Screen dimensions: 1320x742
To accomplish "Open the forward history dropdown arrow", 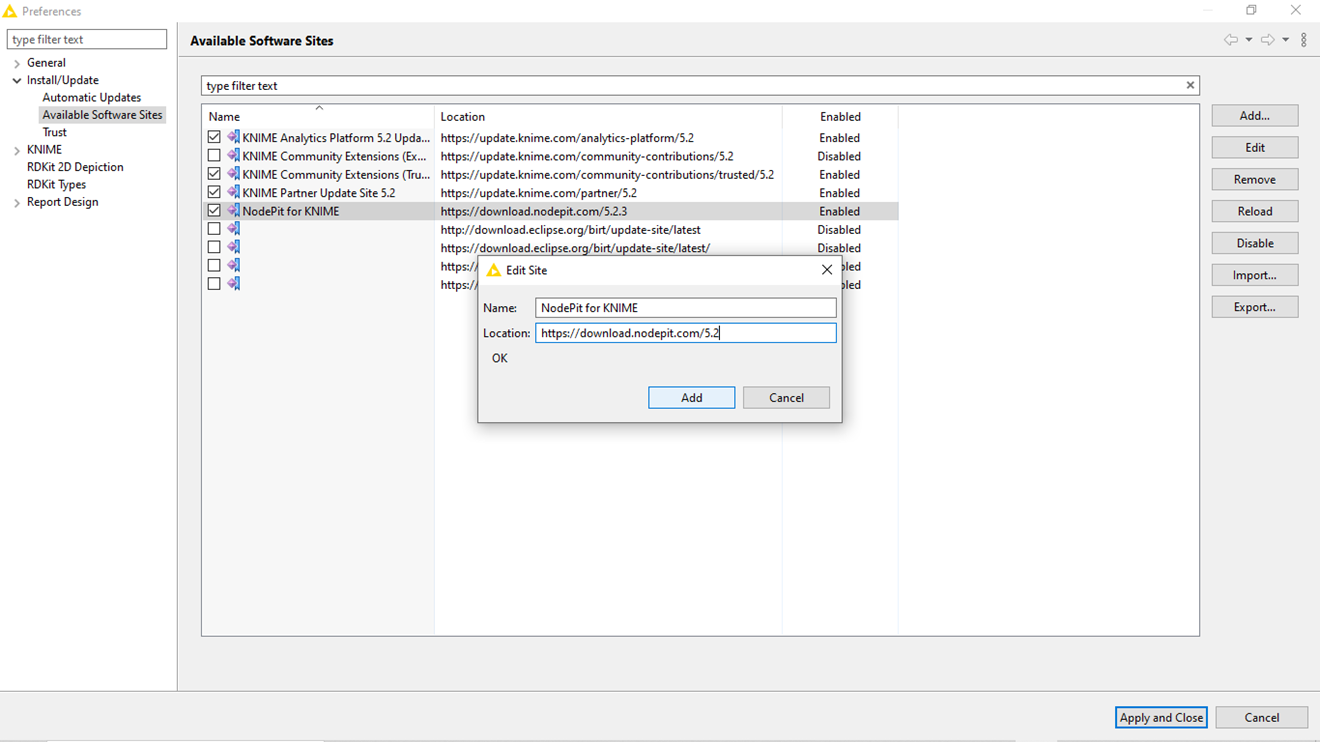I will (x=1286, y=40).
